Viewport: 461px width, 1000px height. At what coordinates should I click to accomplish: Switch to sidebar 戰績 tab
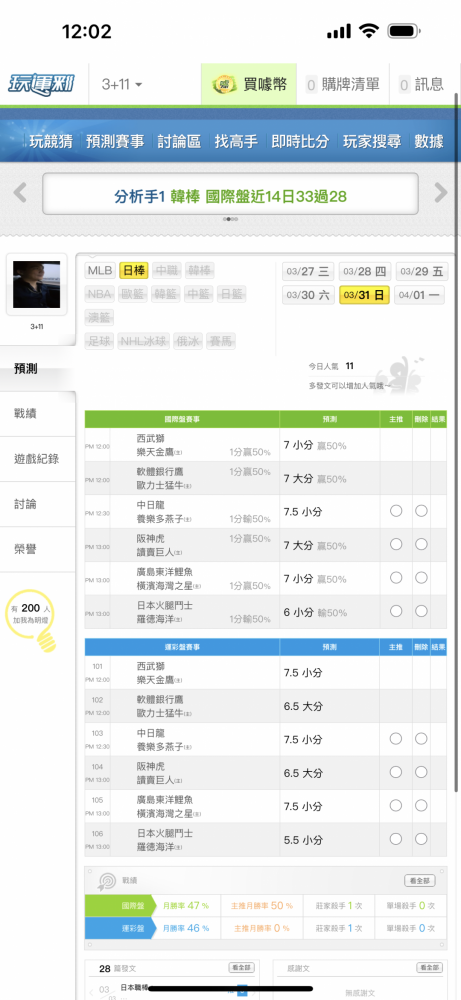click(38, 414)
